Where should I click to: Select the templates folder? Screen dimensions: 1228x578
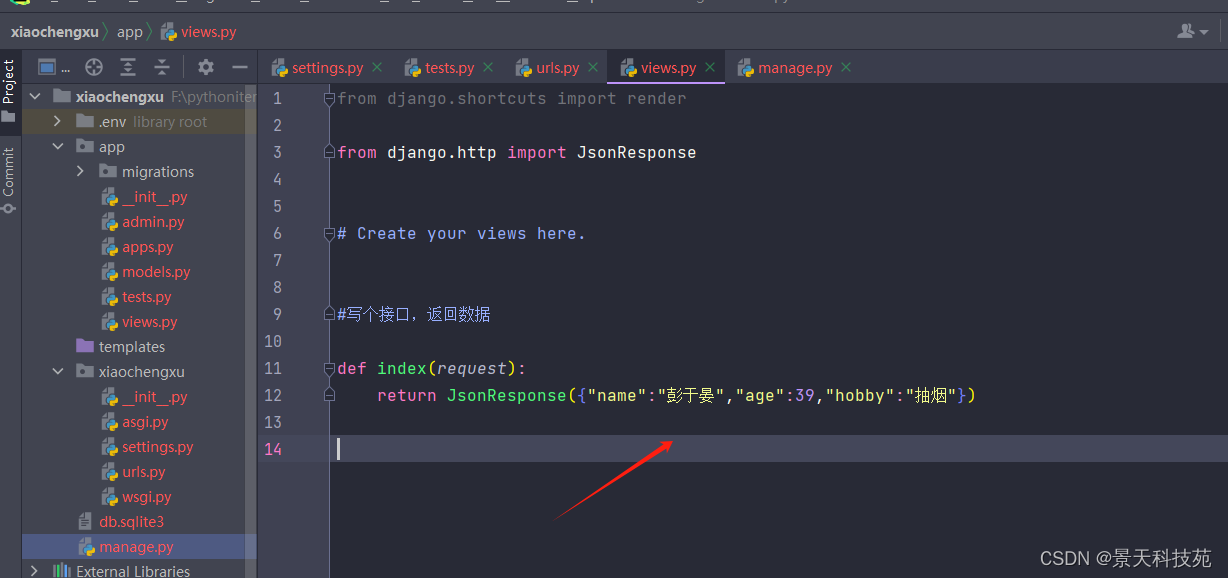click(132, 347)
